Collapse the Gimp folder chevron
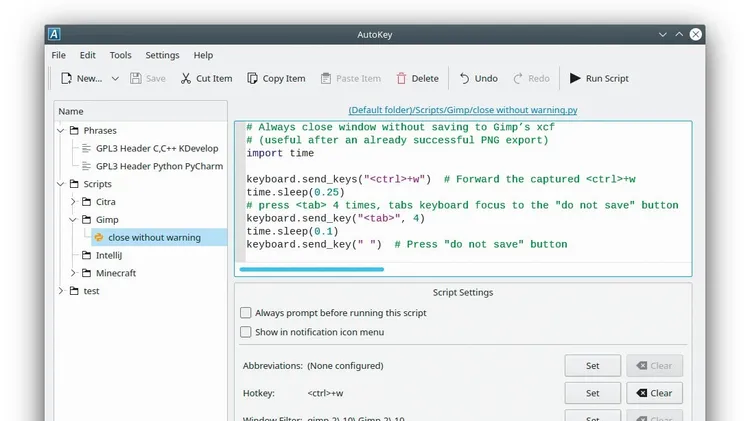Screen dimensions: 750x421 coord(73,220)
